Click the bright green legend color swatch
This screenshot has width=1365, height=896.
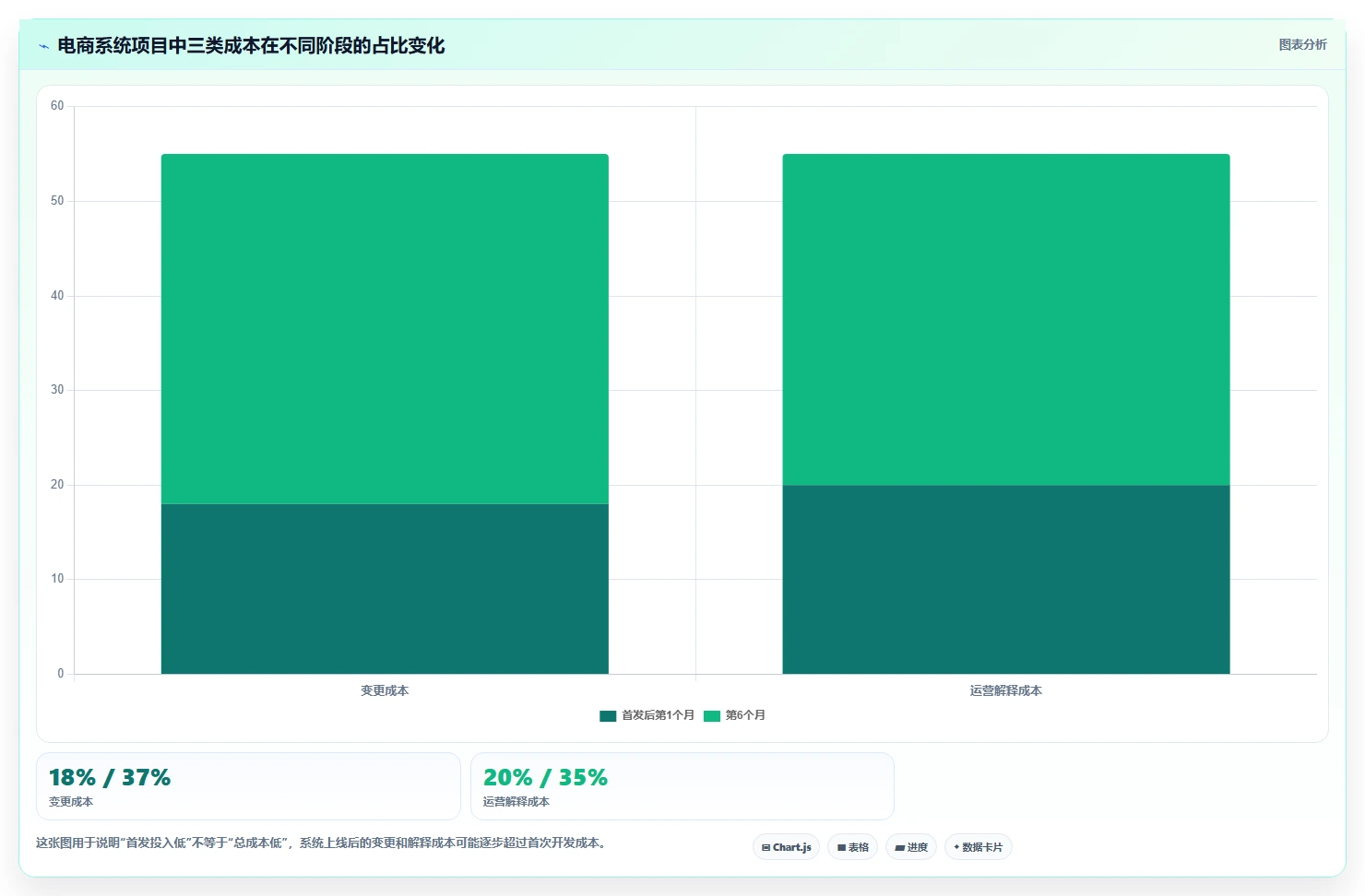(712, 716)
